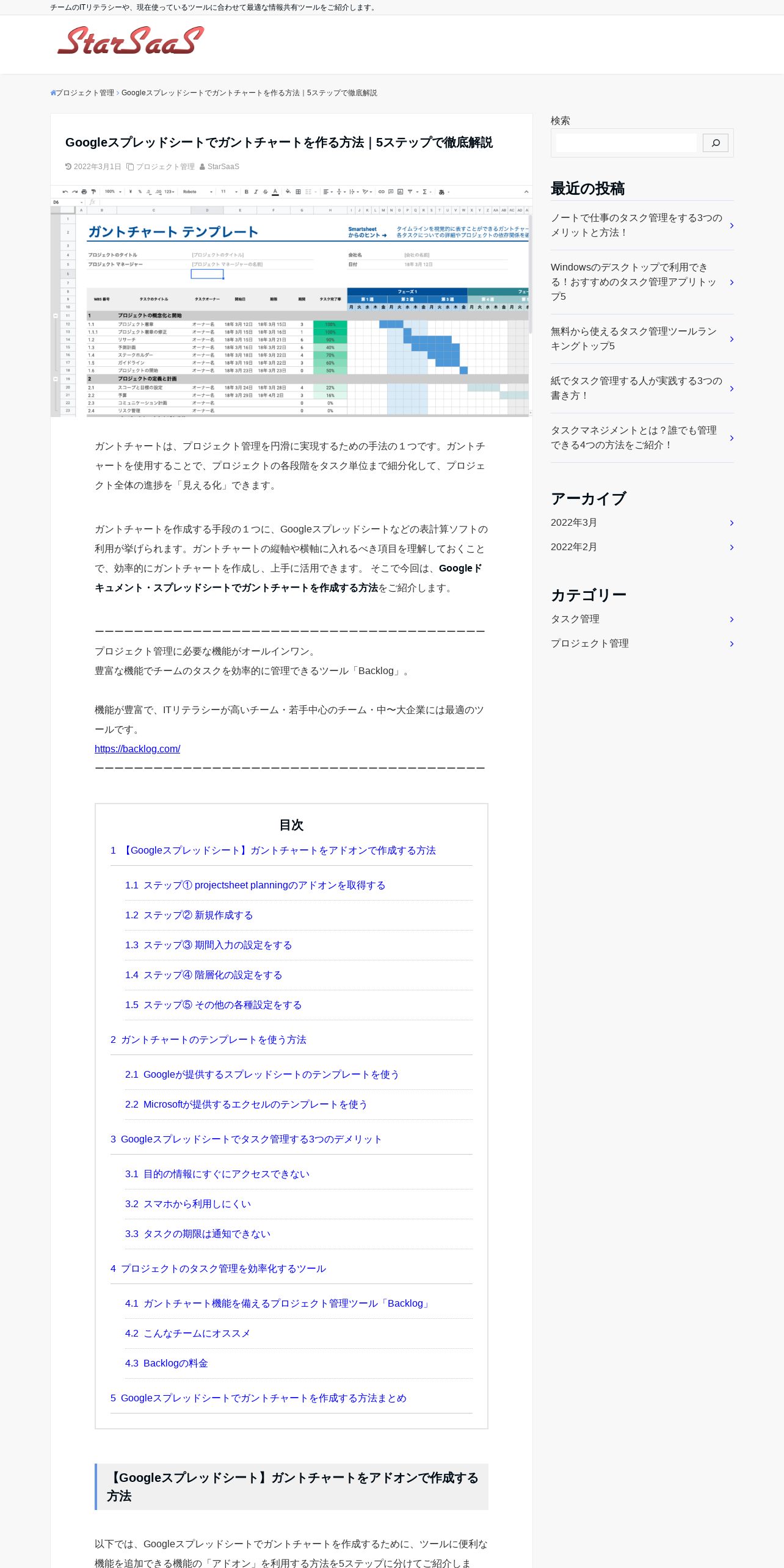Click chevron next to 2022年3月
This screenshot has width=784, height=1568.
[731, 523]
